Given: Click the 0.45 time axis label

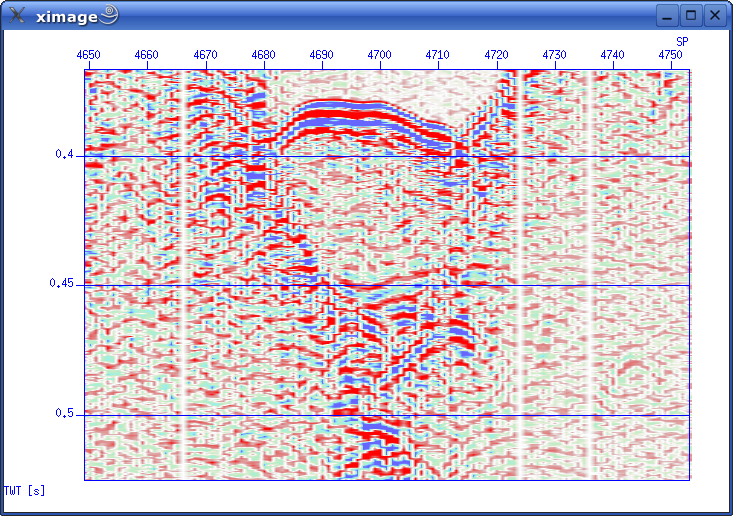Looking at the screenshot, I should [x=62, y=283].
